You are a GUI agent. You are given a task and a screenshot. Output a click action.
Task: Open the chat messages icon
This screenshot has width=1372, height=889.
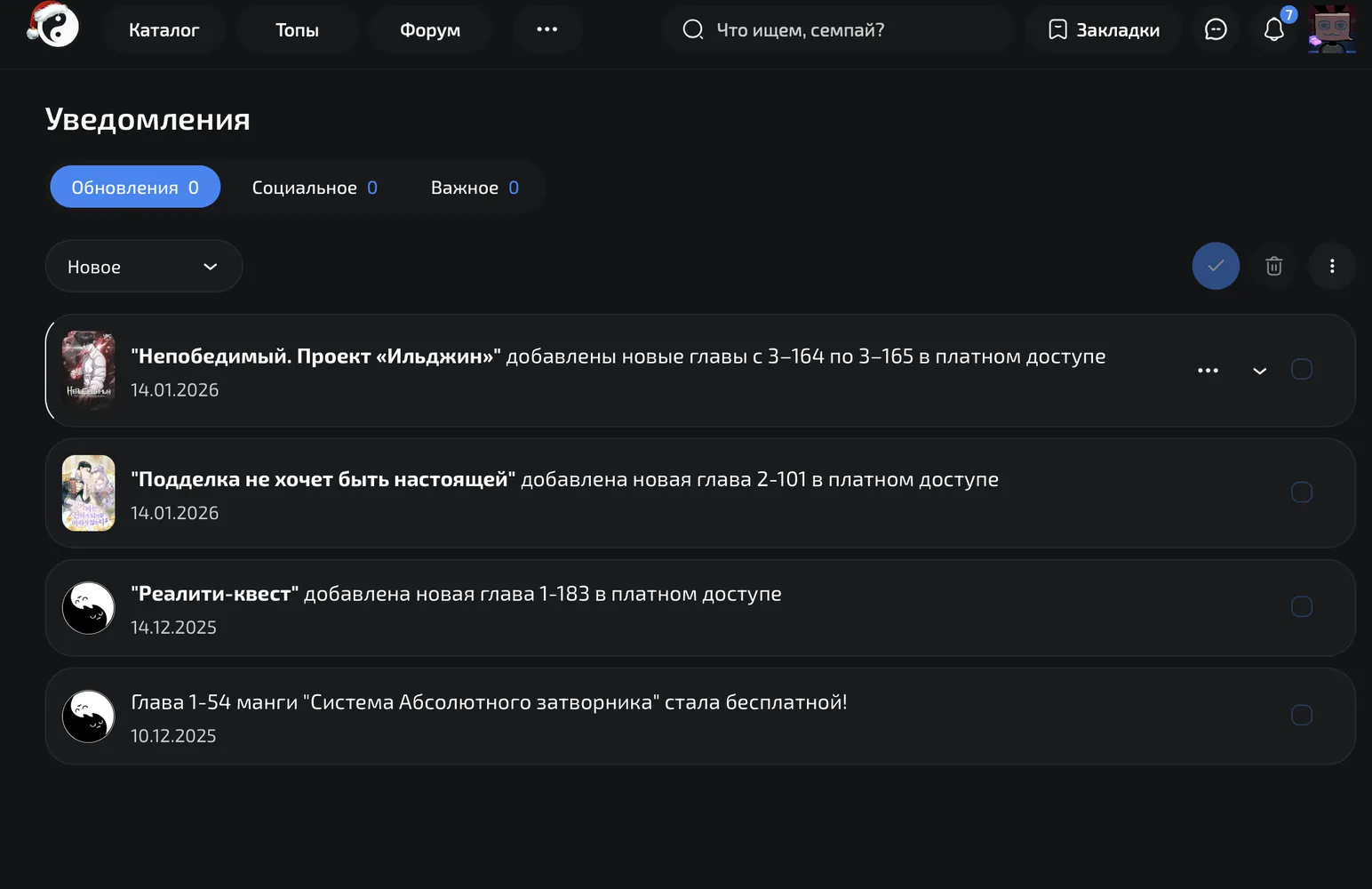(1216, 30)
